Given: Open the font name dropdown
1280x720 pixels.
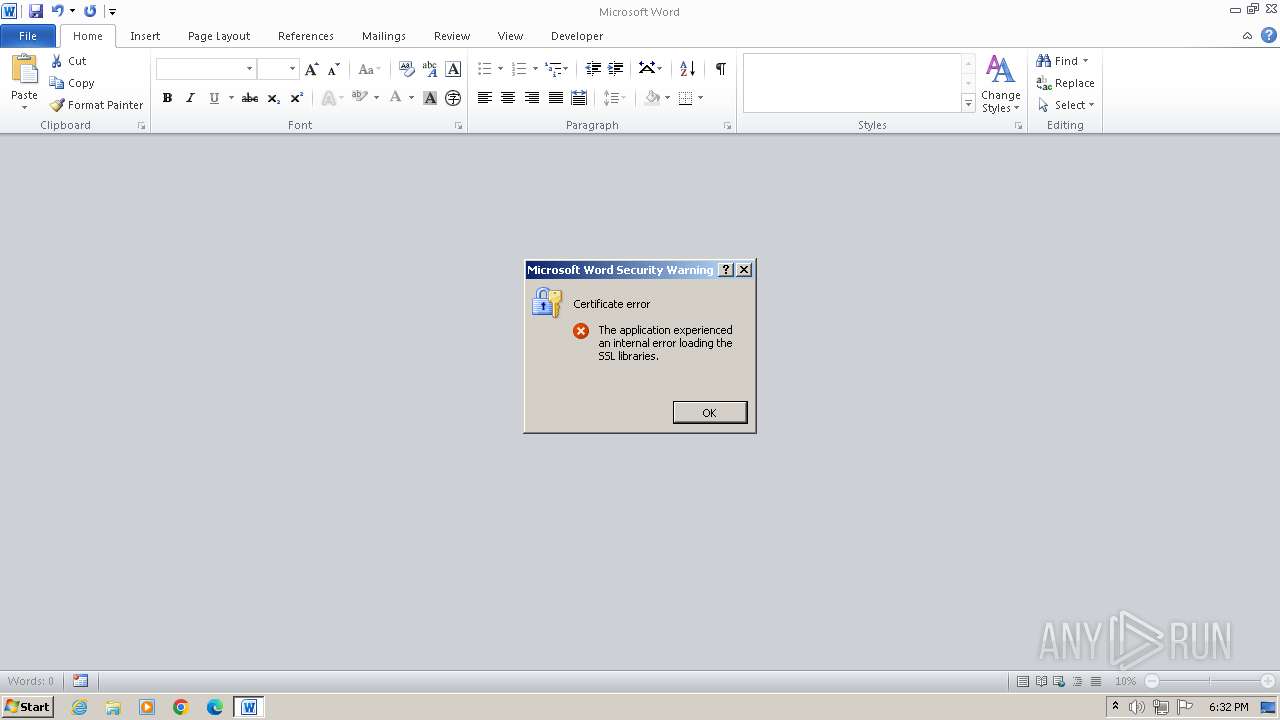Looking at the screenshot, I should click(x=249, y=69).
